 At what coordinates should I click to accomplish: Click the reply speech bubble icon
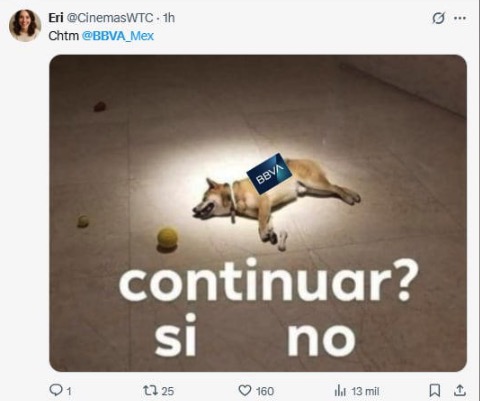(56, 390)
